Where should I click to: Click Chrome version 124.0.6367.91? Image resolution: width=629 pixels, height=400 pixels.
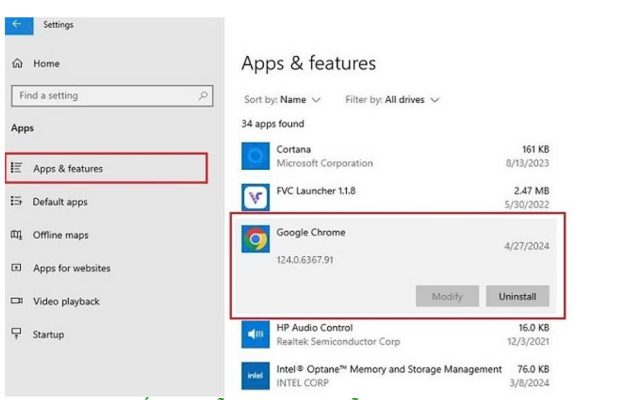tap(305, 260)
